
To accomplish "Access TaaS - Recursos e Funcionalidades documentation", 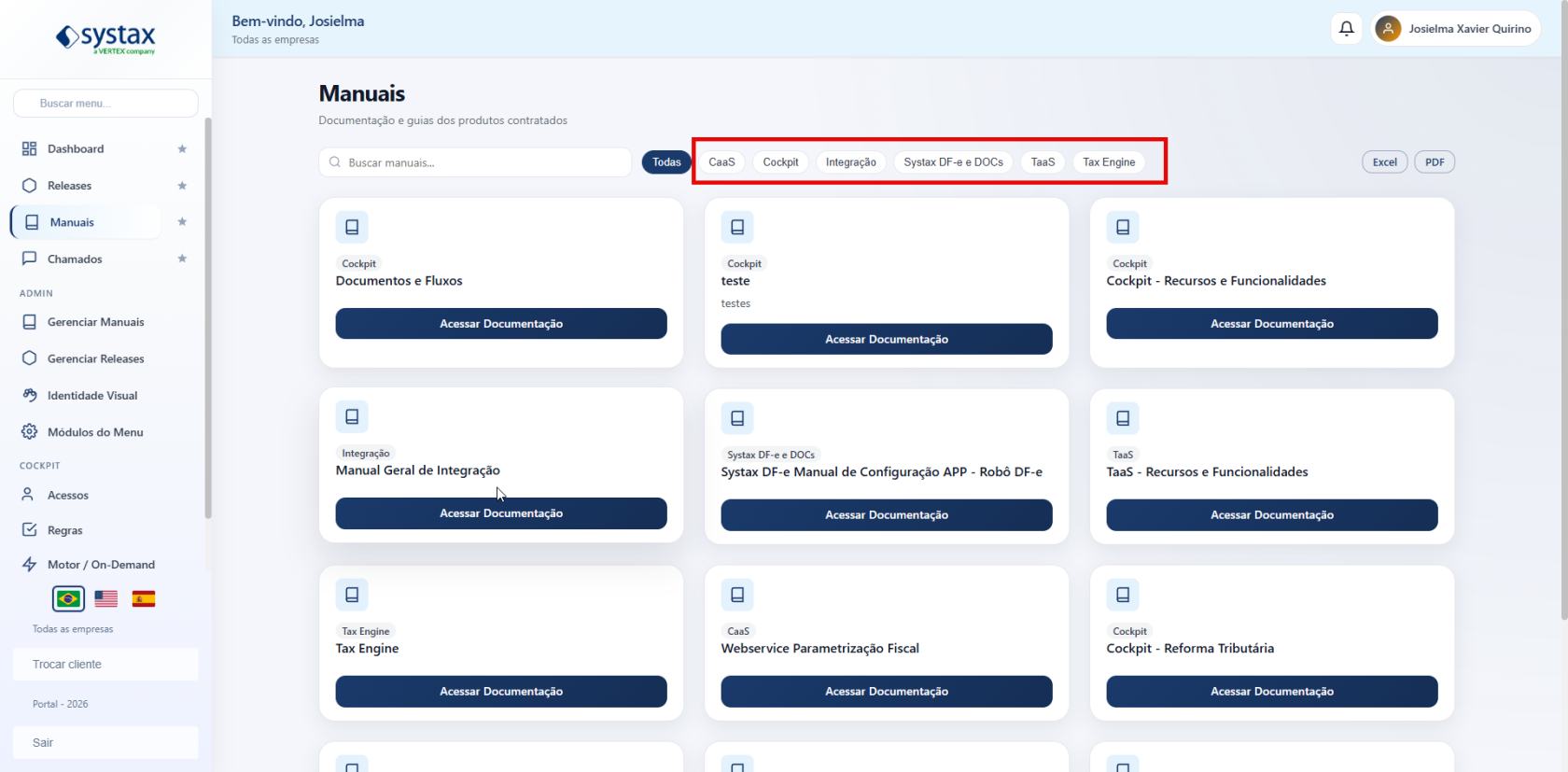I will [1272, 515].
